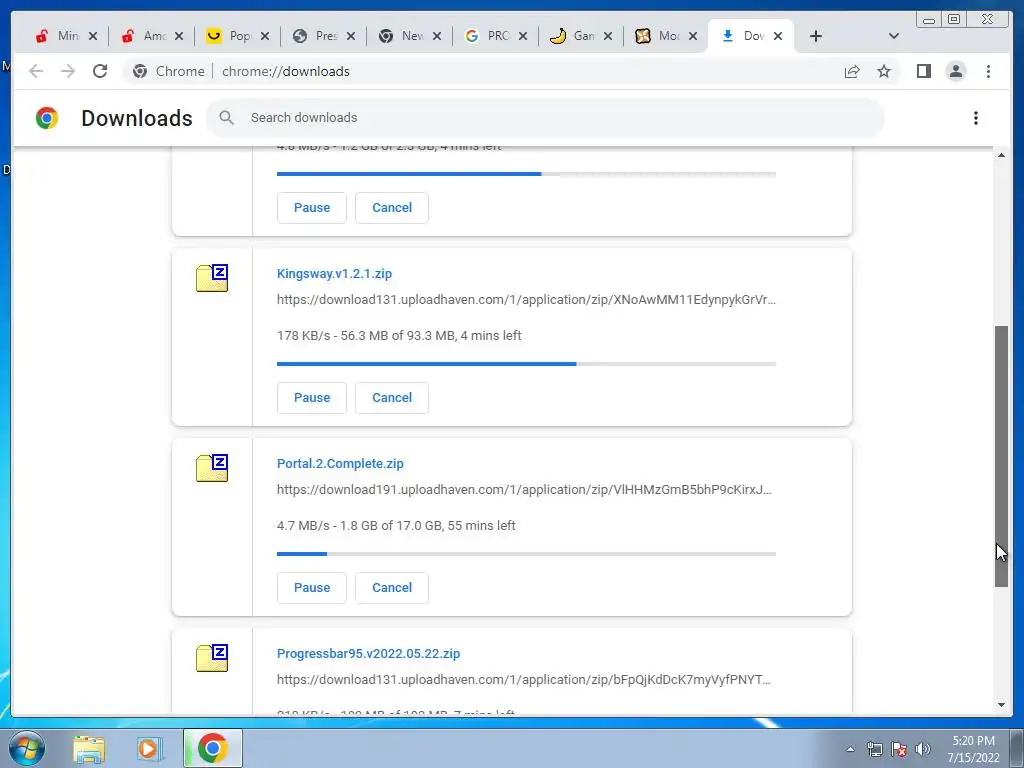Click the search magnifier icon
This screenshot has height=768, width=1024.
click(227, 118)
